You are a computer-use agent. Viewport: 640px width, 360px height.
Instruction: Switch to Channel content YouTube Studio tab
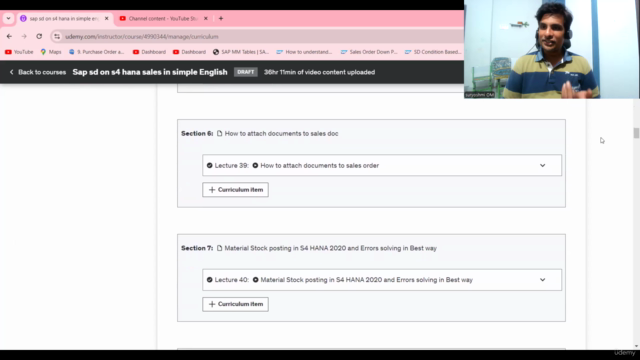pyautogui.click(x=163, y=18)
